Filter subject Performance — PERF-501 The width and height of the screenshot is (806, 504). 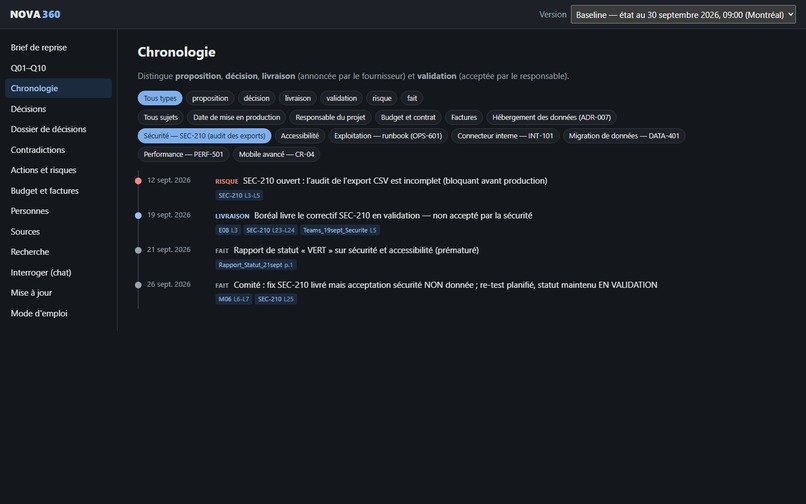(x=184, y=154)
